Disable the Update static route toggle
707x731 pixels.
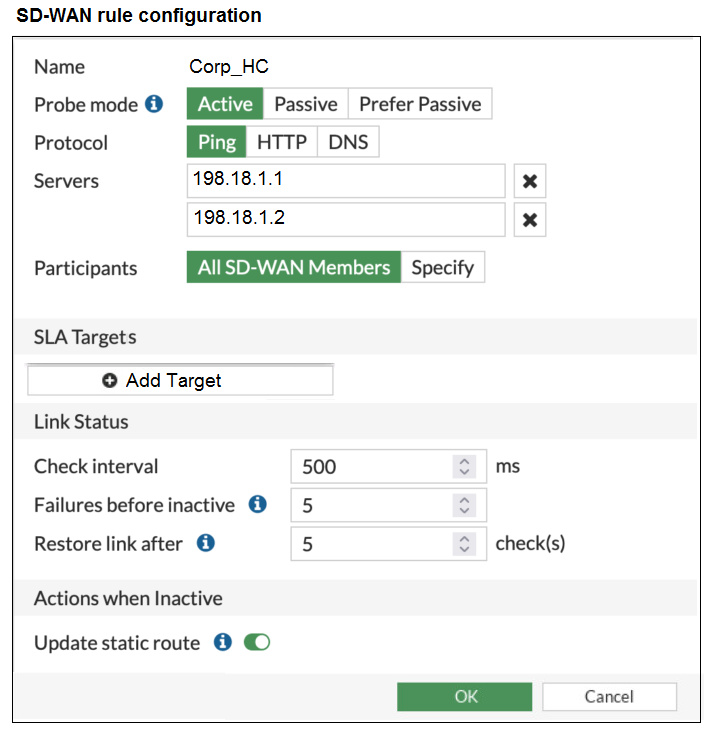[x=257, y=642]
